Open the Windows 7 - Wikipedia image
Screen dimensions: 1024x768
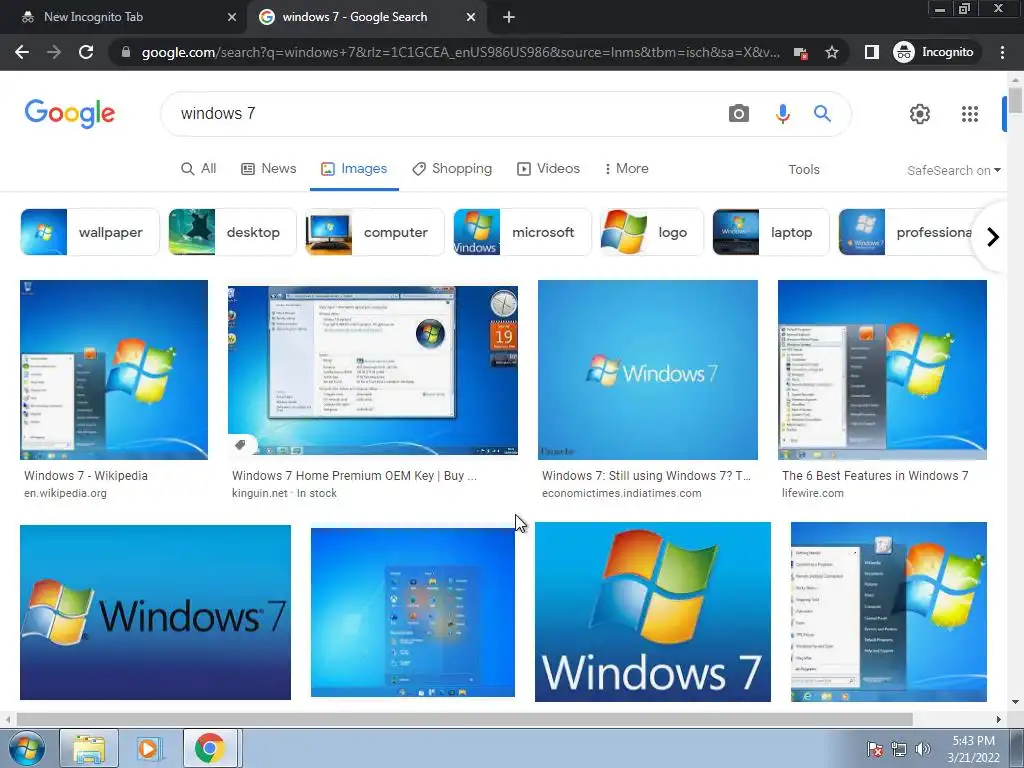click(x=114, y=370)
